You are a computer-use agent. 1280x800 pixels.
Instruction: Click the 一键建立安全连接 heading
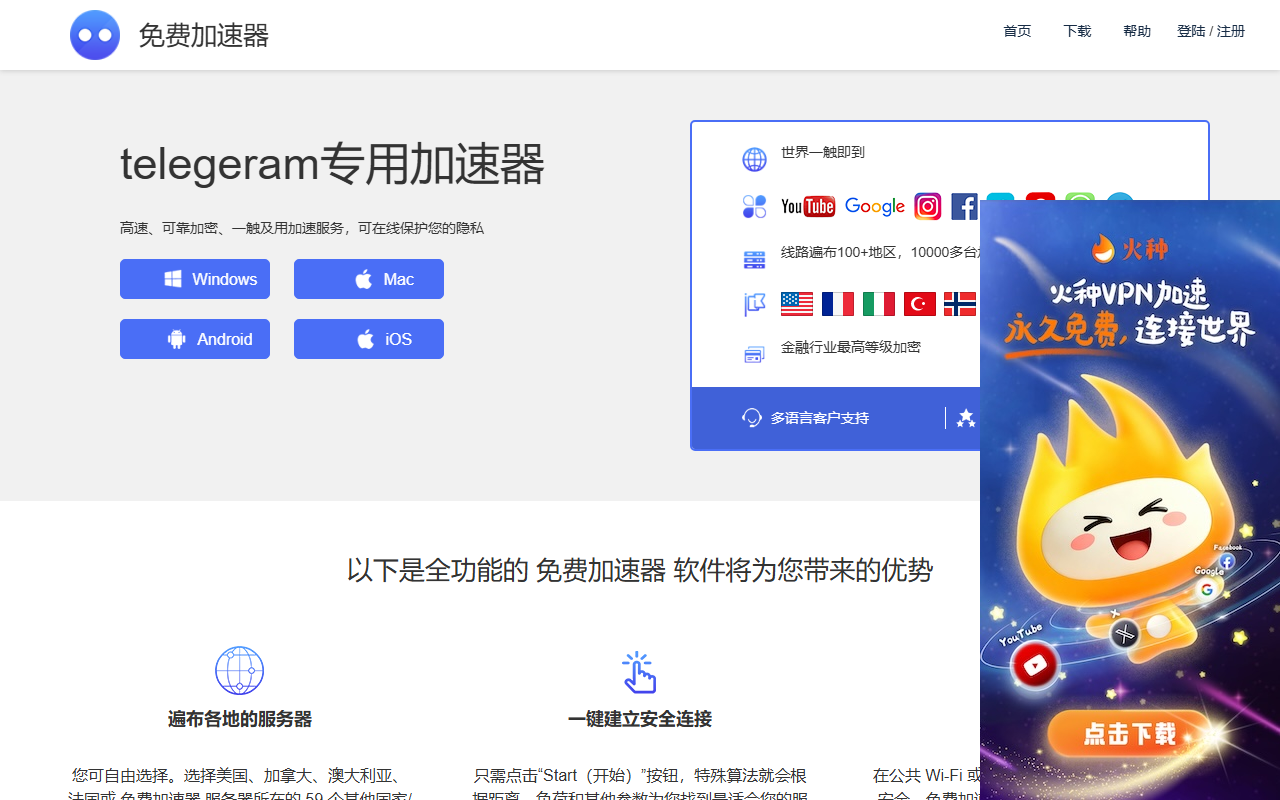click(640, 719)
